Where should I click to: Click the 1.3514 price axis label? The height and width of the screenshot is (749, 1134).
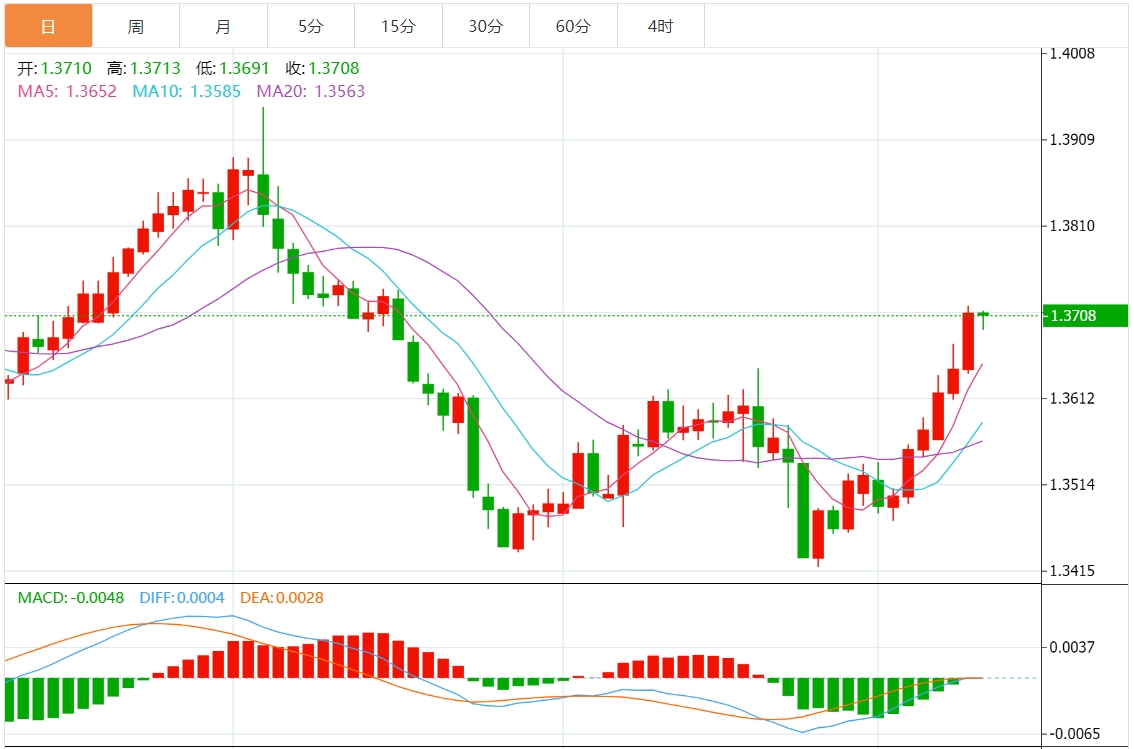pyautogui.click(x=1073, y=484)
